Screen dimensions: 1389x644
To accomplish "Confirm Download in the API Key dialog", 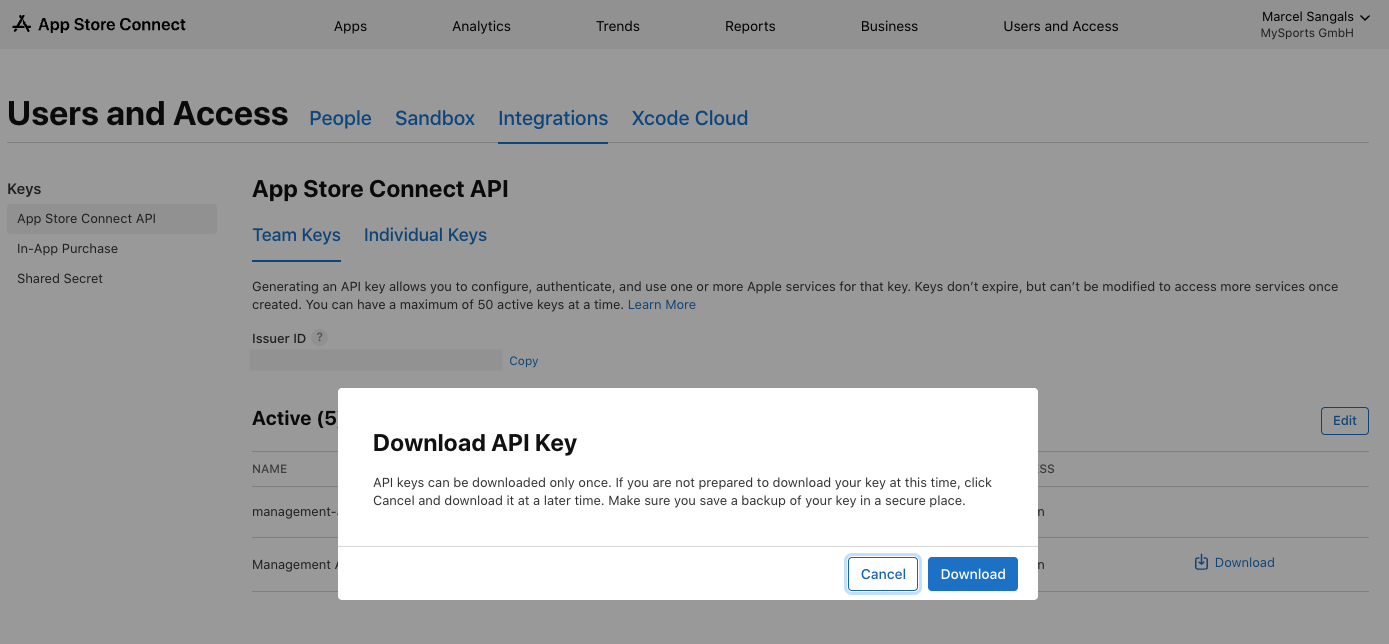I will [972, 573].
